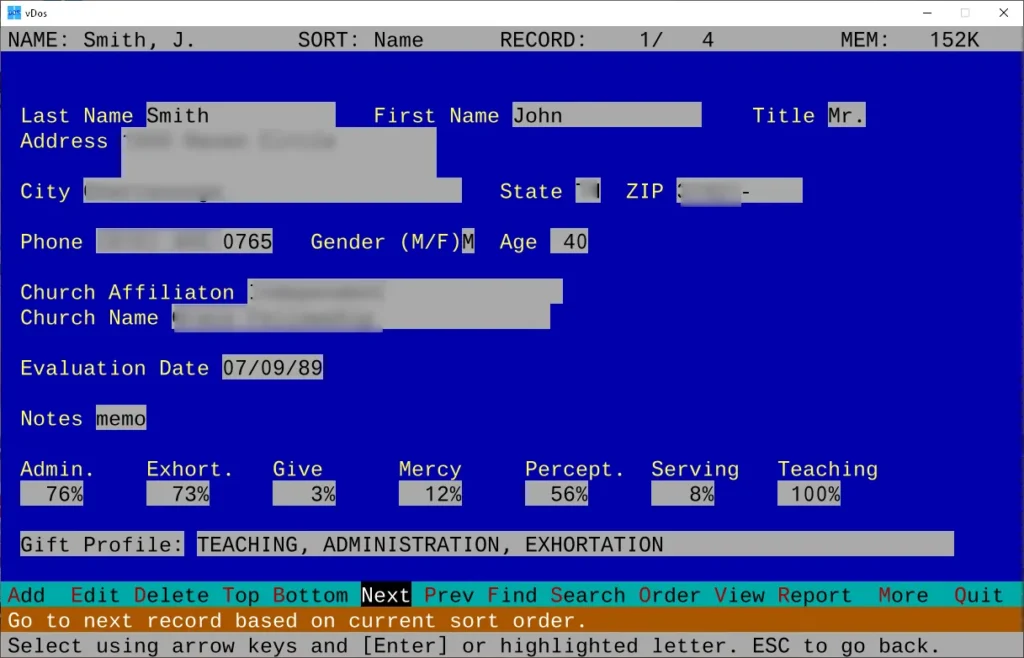Show More menu options
The height and width of the screenshot is (658, 1024).
pos(903,595)
